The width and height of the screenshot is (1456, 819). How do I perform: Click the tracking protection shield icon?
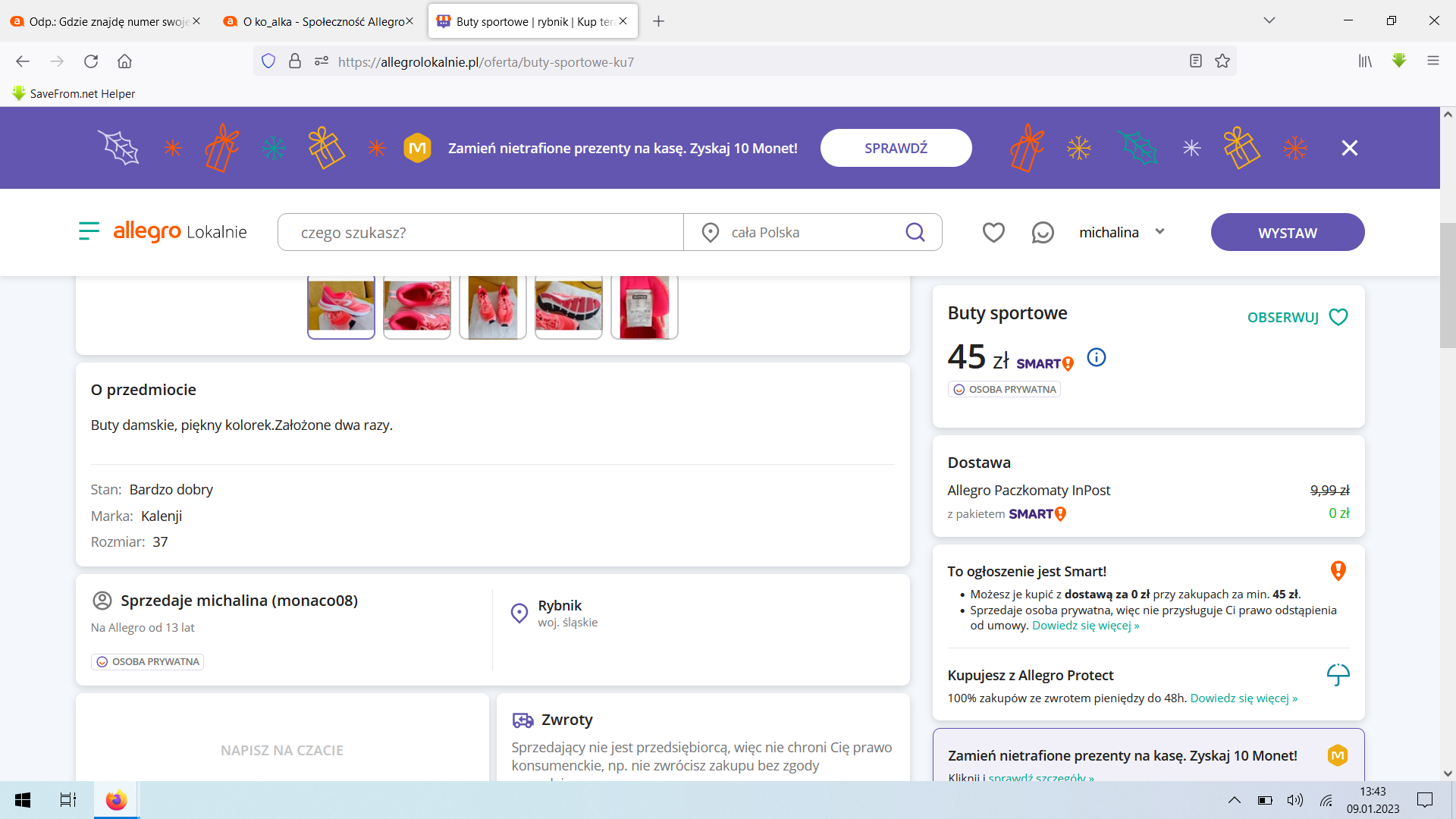(268, 61)
